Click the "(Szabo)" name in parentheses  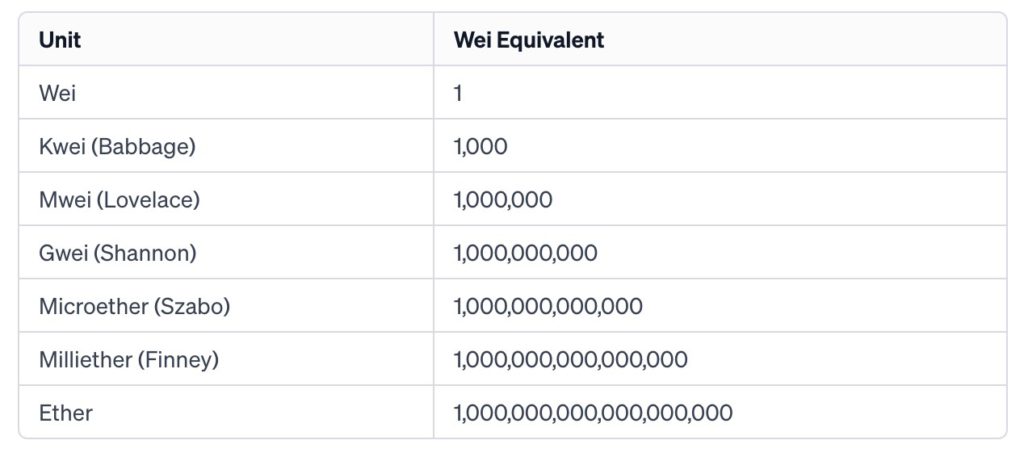coord(191,306)
